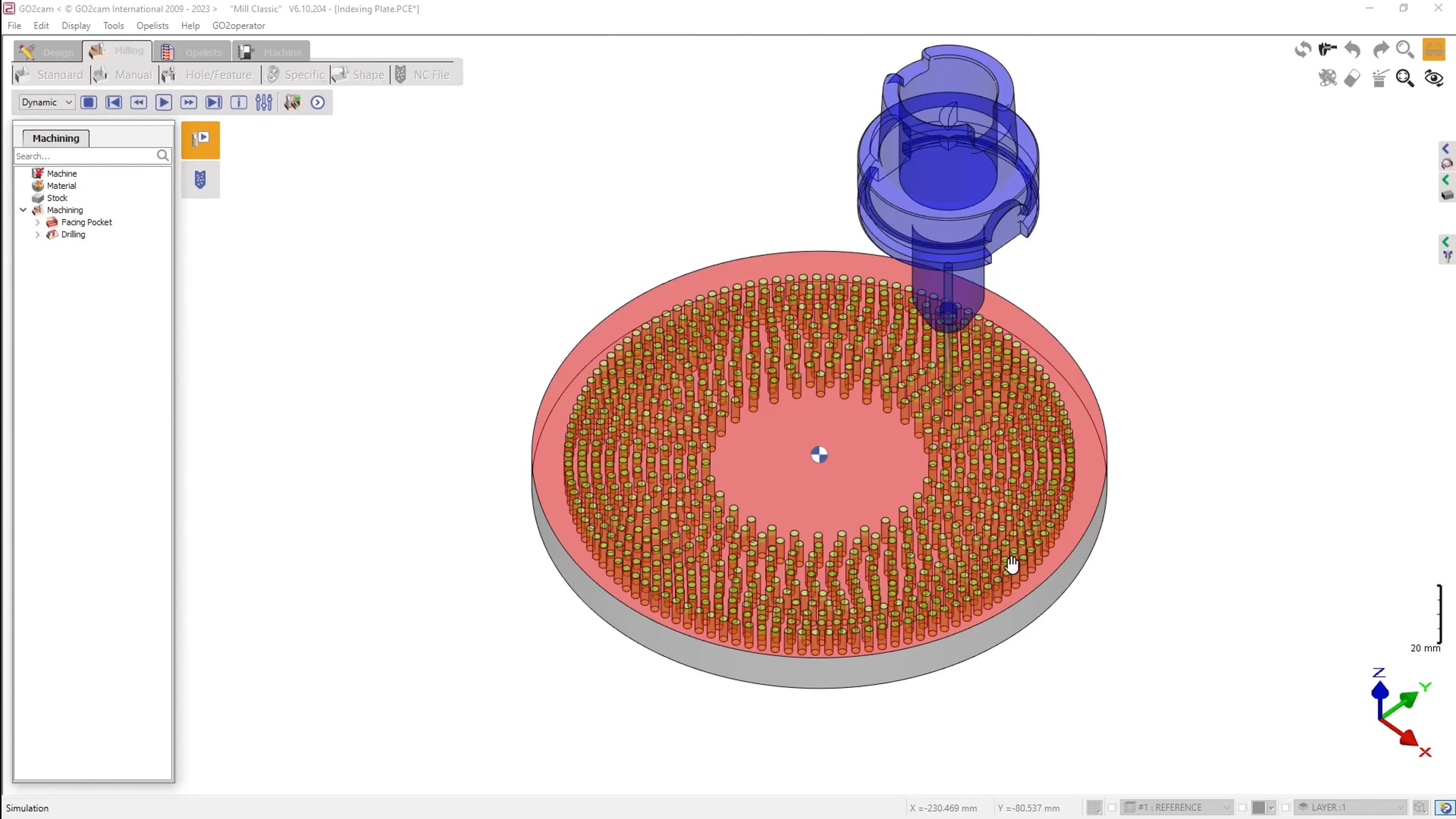Switch to the Opelists tab
The height and width of the screenshot is (819, 1456).
click(x=193, y=52)
